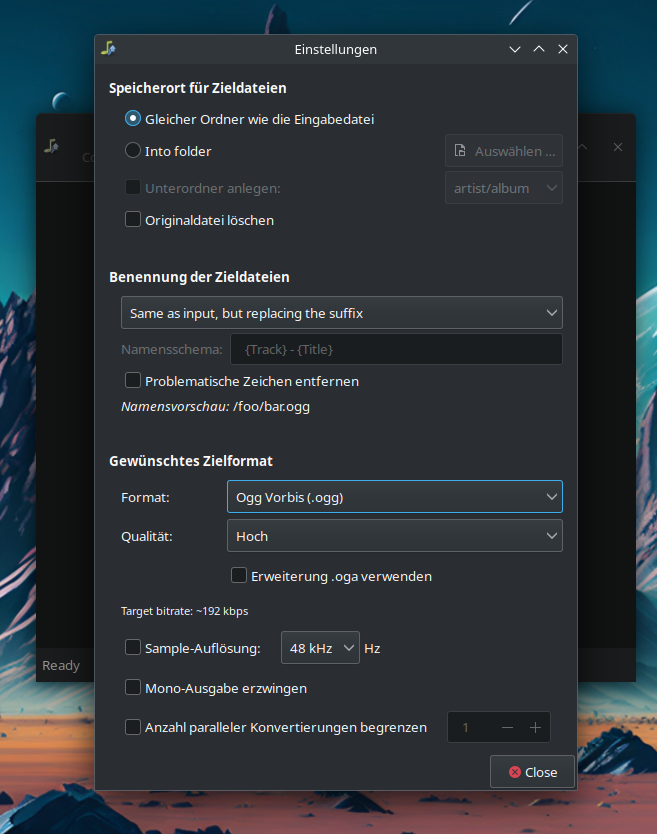Click the 'Hz' unit label
Screen dimensions: 657x834
372,648
